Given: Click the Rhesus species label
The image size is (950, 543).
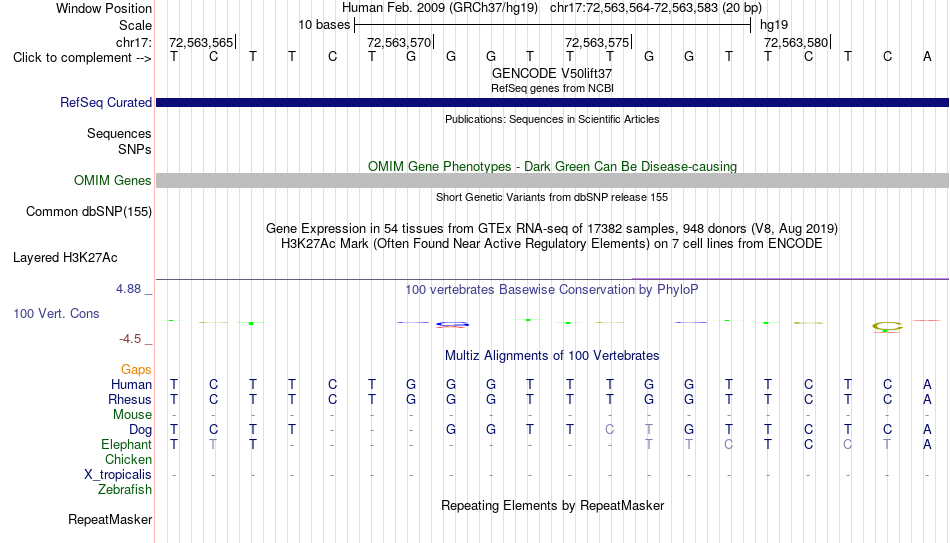Looking at the screenshot, I should [x=130, y=400].
